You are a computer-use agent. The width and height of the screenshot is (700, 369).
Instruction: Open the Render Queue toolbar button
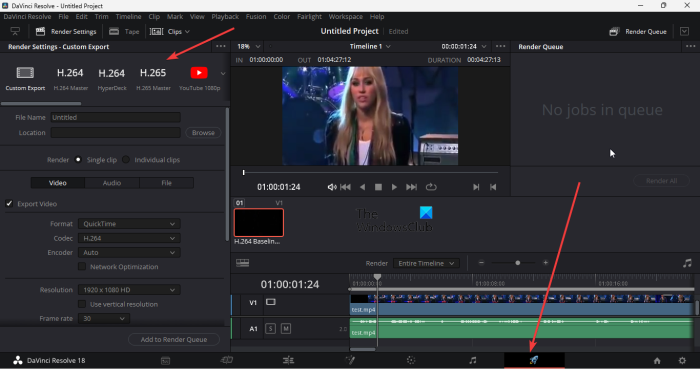[x=638, y=32]
